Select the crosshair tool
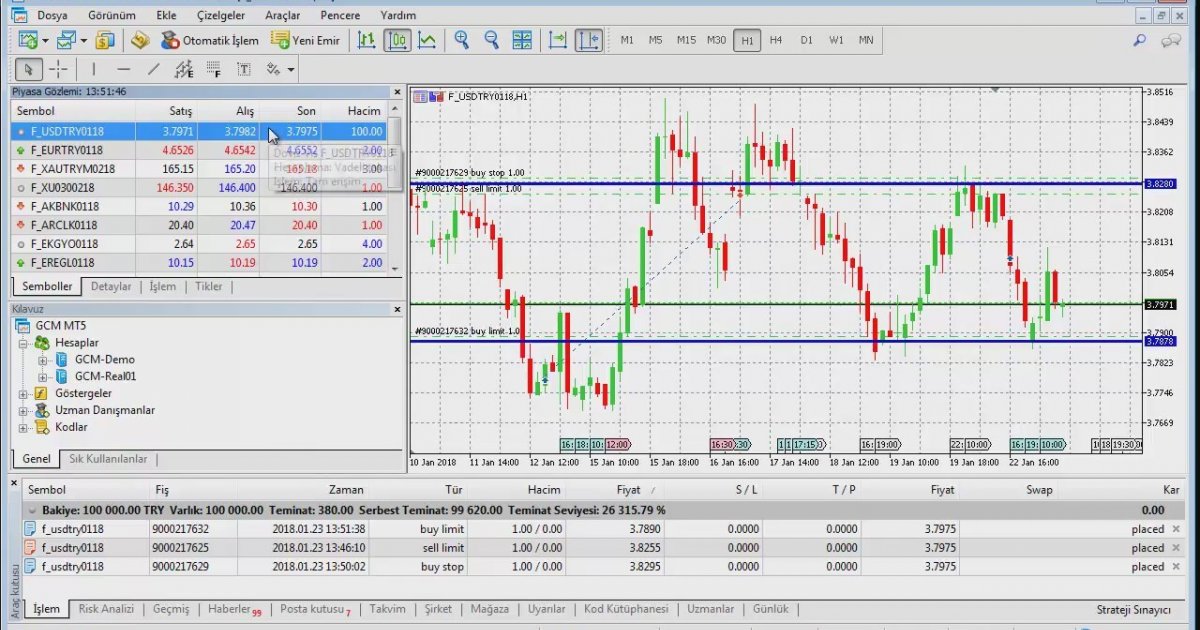The image size is (1200, 630). pyautogui.click(x=58, y=69)
